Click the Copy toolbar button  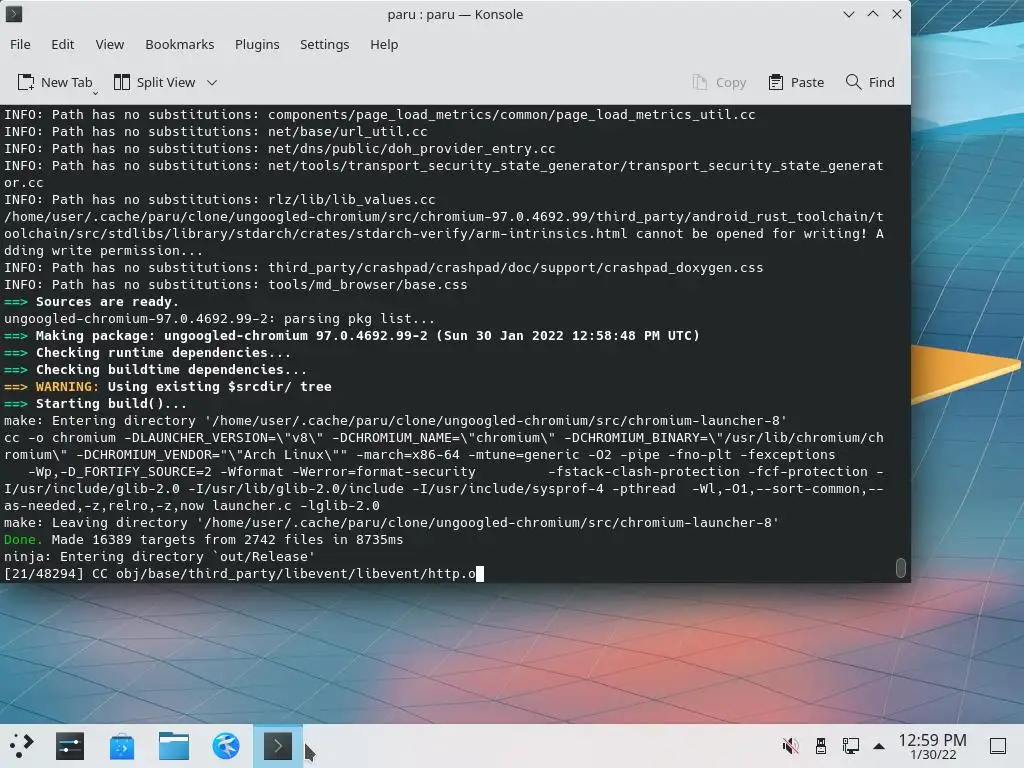pyautogui.click(x=720, y=82)
